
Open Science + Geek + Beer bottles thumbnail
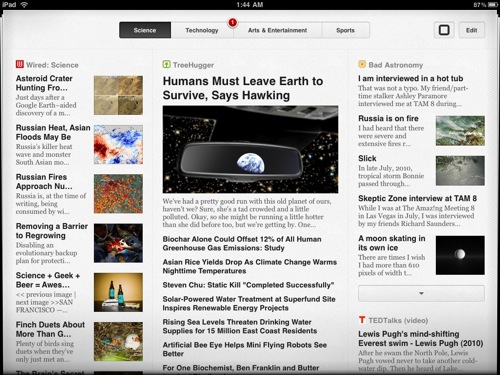(x=118, y=292)
